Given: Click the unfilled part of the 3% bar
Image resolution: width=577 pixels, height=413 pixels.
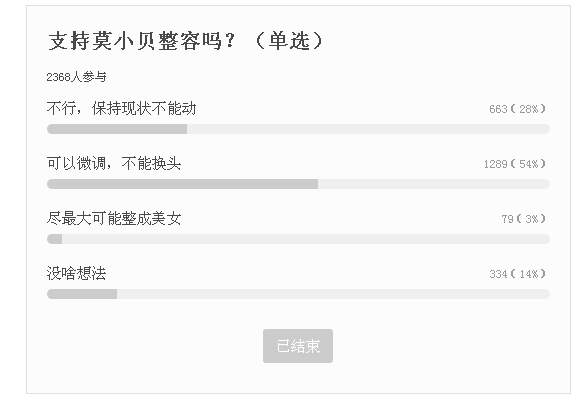Looking at the screenshot, I should [x=306, y=239].
